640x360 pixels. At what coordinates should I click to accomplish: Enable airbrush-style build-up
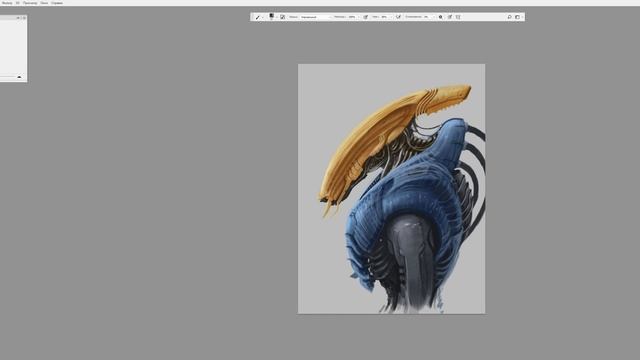(x=398, y=17)
